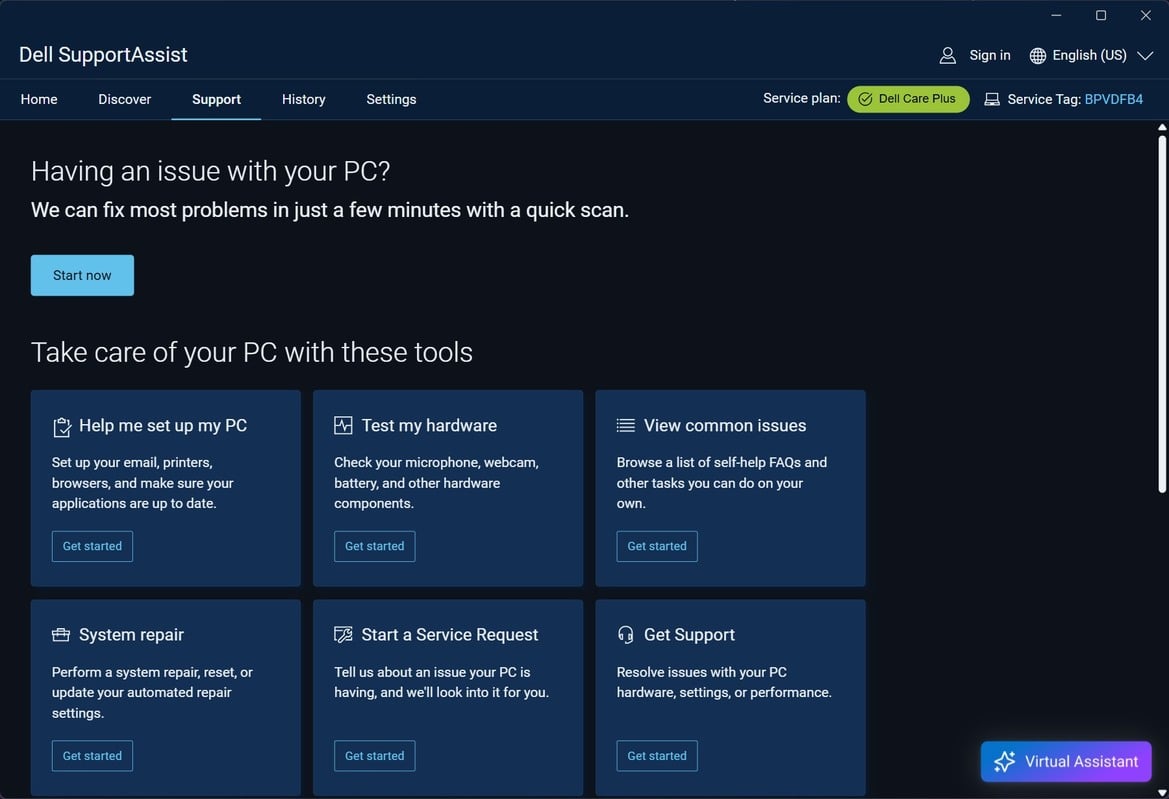Image resolution: width=1169 pixels, height=799 pixels.
Task: Click the globe language icon
Action: (1037, 56)
